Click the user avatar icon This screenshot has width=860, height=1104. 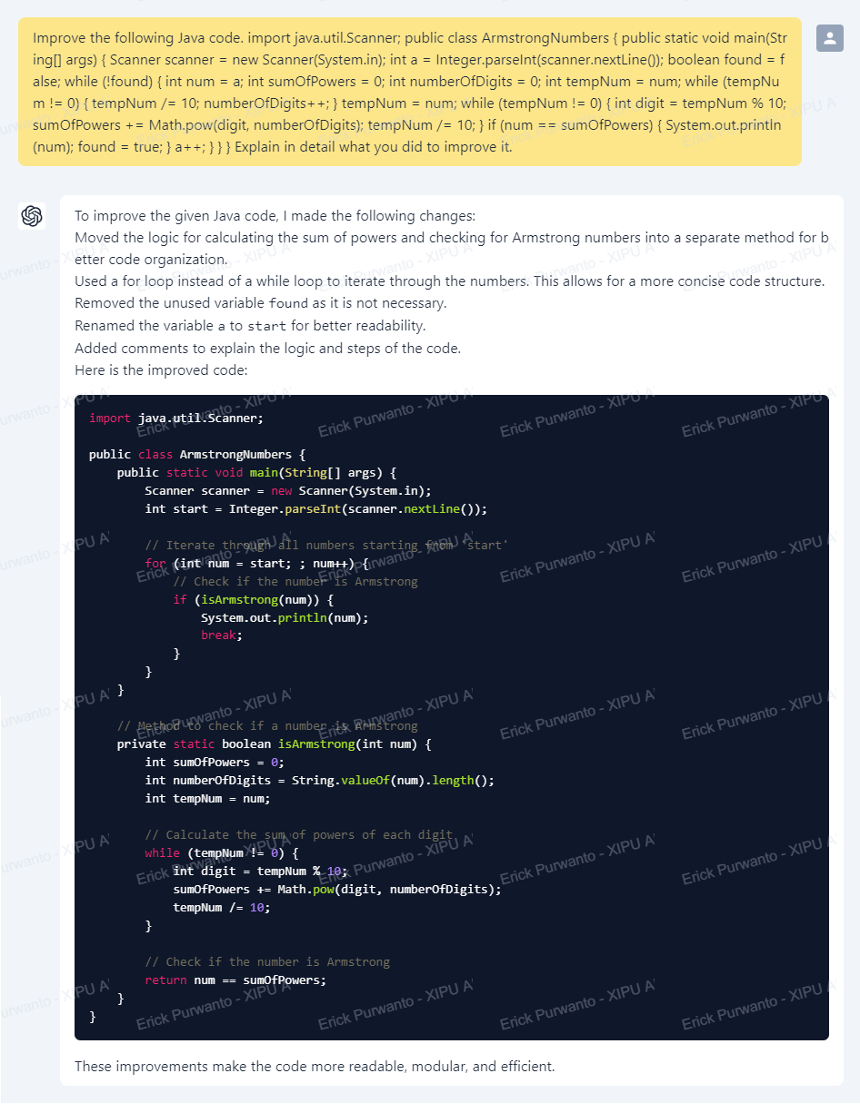pos(830,38)
